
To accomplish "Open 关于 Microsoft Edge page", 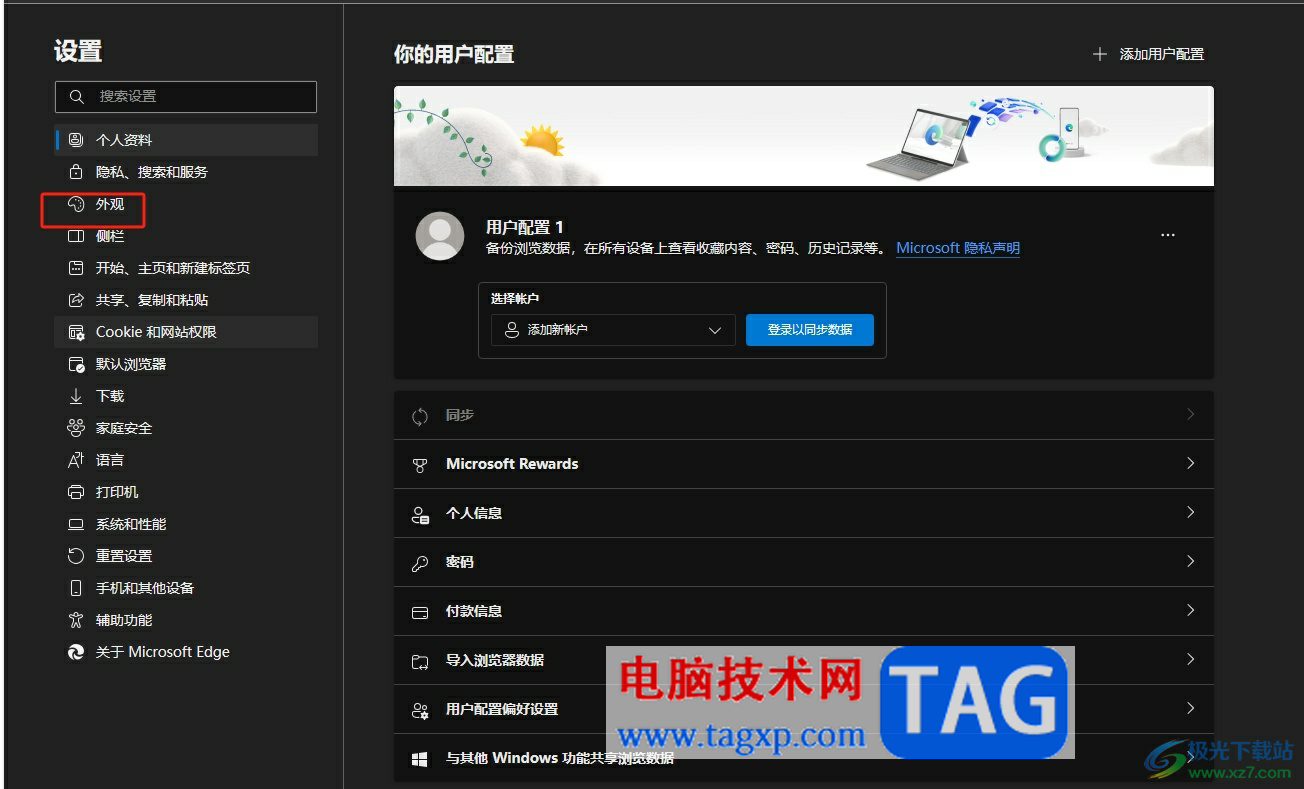I will [186, 652].
